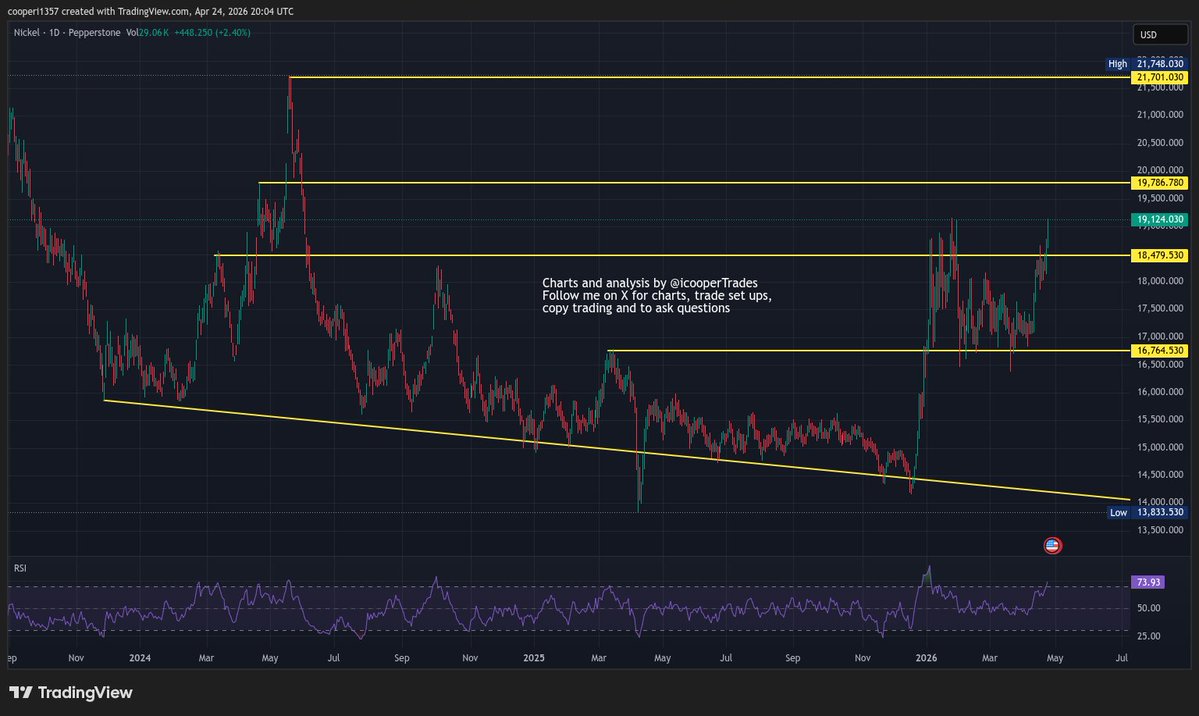Click the 20,500.000 price axis label
This screenshot has width=1199, height=716.
click(x=1160, y=143)
